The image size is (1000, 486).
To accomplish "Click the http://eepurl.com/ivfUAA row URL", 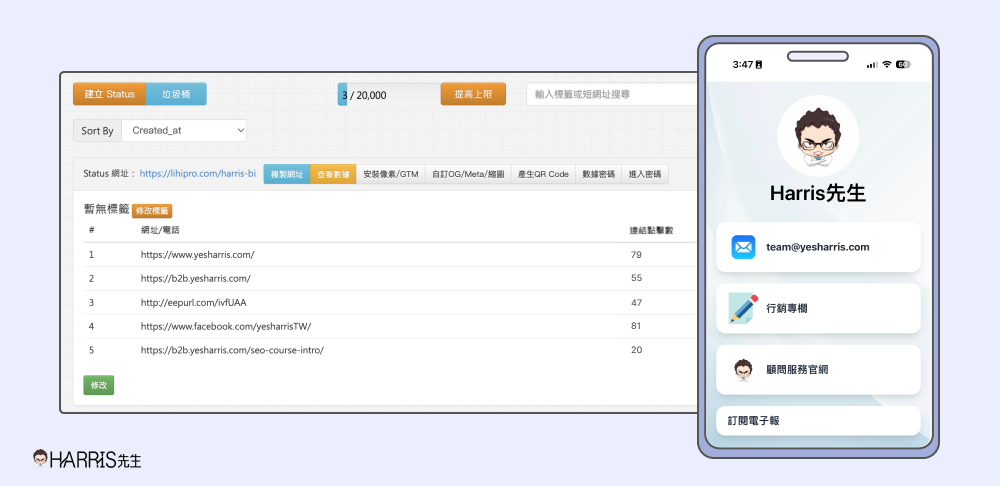I will click(193, 302).
